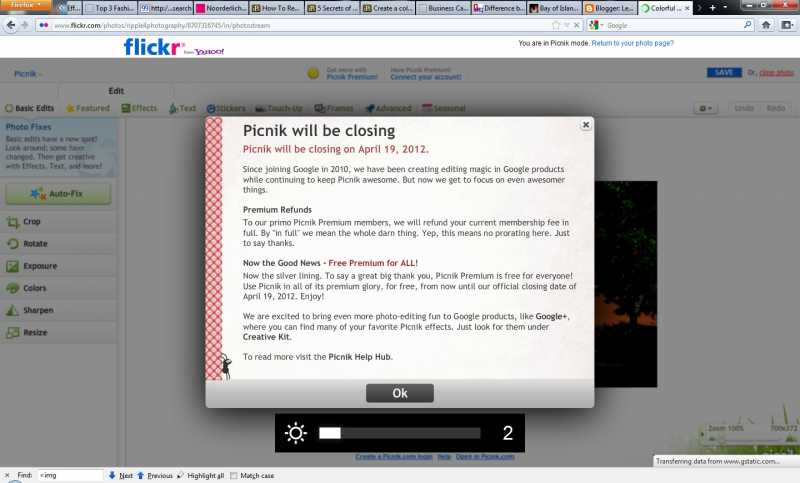Click Next in the Find bar
Viewport: 800px width, 483px height.
coord(121,475)
